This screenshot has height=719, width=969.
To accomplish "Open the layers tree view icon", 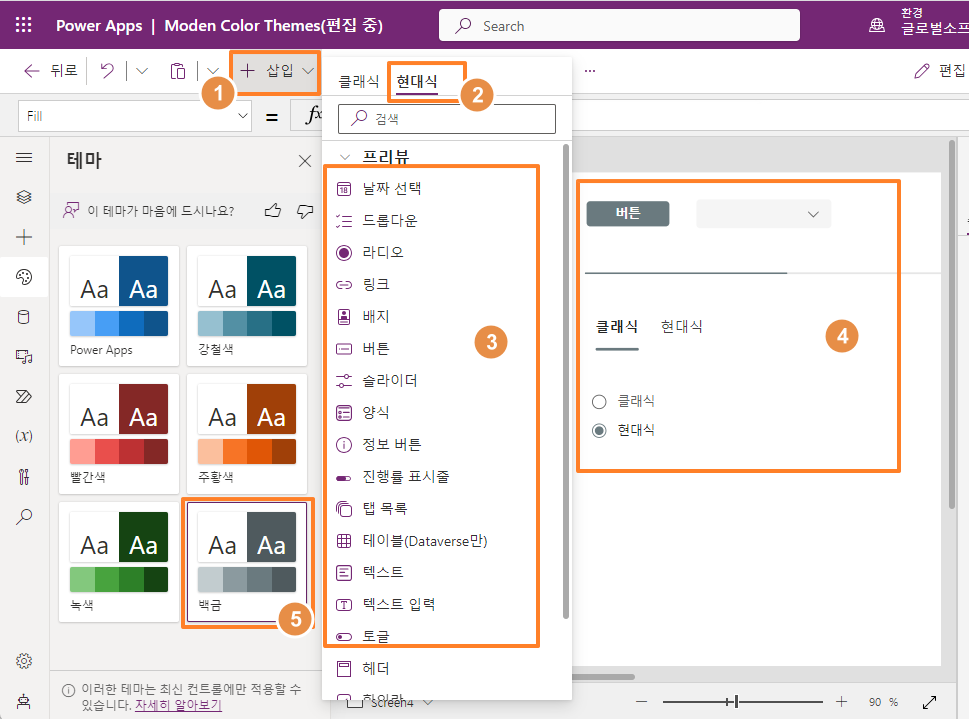I will (24, 197).
